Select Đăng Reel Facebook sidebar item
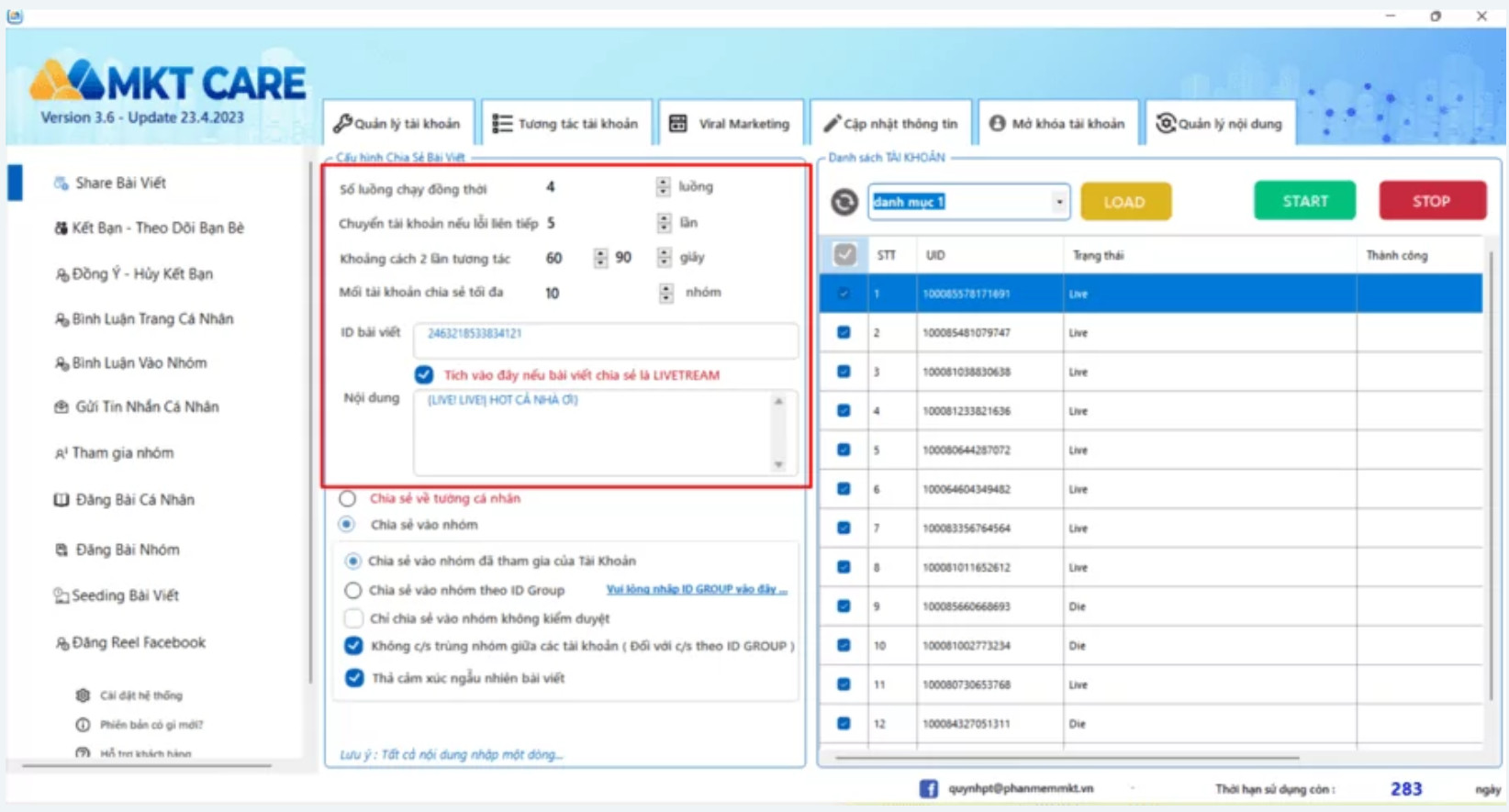This screenshot has height=812, width=1509. pos(138,643)
